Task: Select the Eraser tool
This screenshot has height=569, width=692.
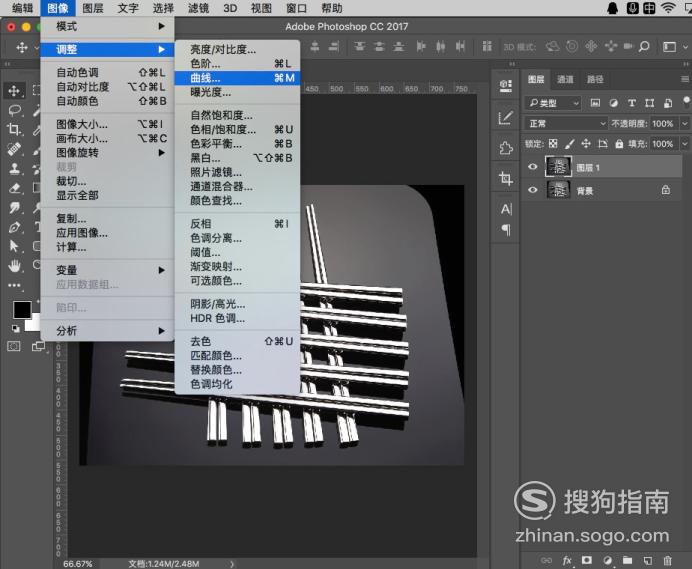Action: pos(15,188)
